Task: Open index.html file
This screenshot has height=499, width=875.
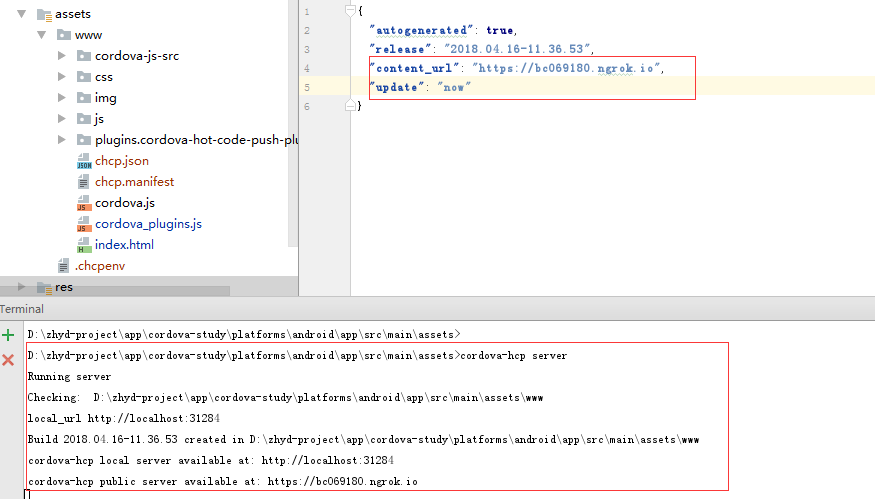Action: [x=124, y=244]
